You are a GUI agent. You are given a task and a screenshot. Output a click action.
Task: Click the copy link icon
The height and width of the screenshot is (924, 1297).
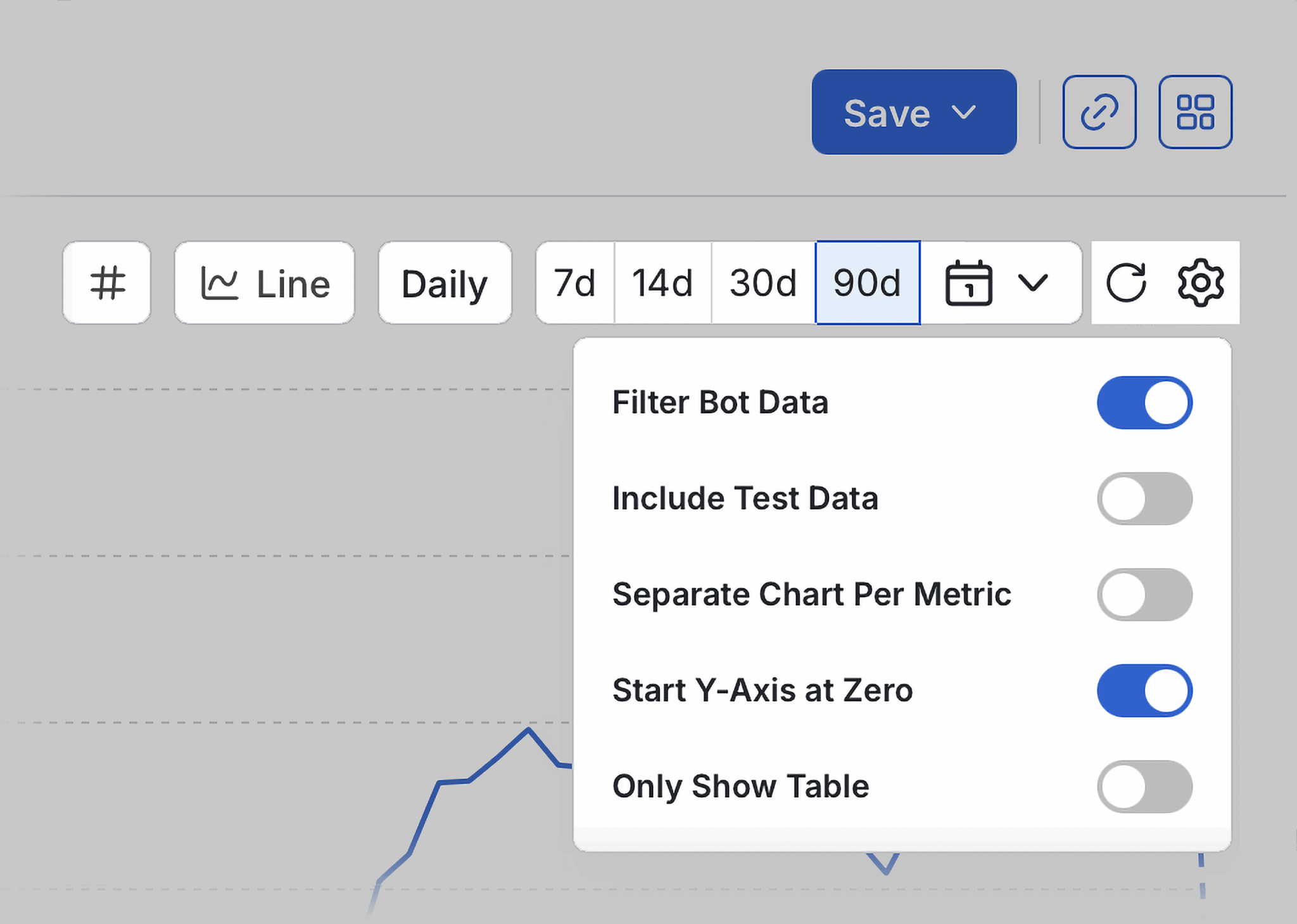tap(1099, 111)
